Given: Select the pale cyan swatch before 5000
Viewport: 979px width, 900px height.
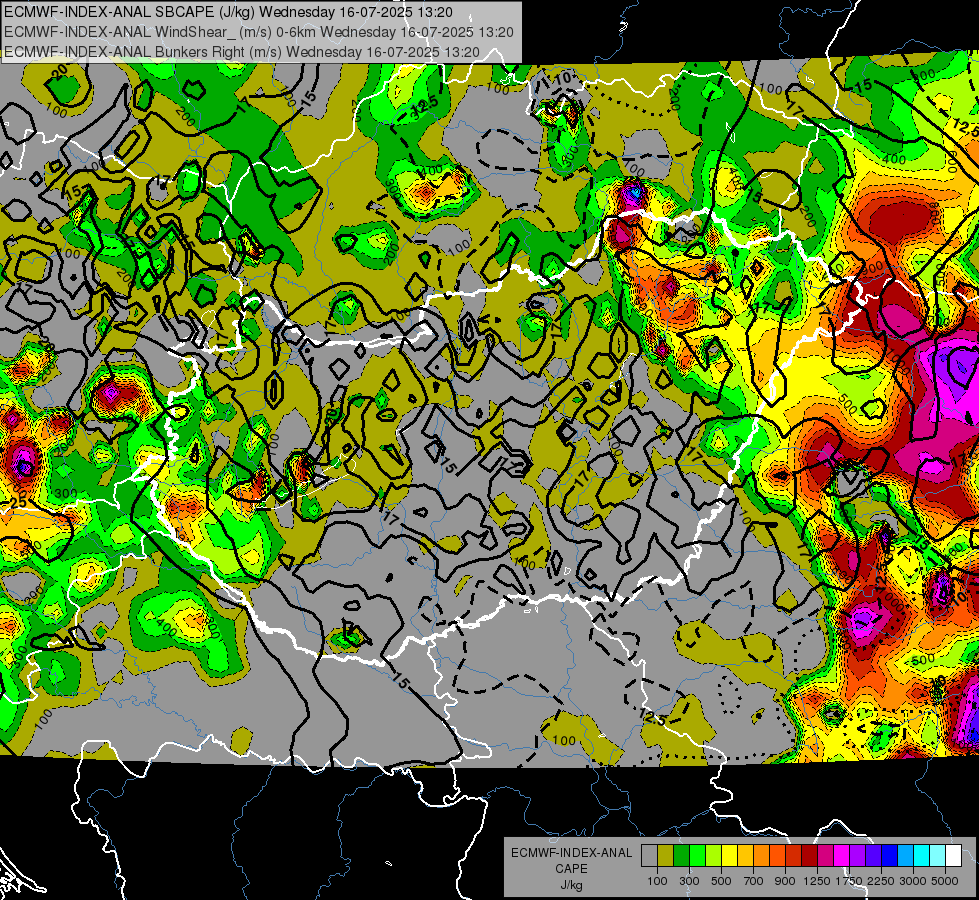Looking at the screenshot, I should tap(938, 856).
